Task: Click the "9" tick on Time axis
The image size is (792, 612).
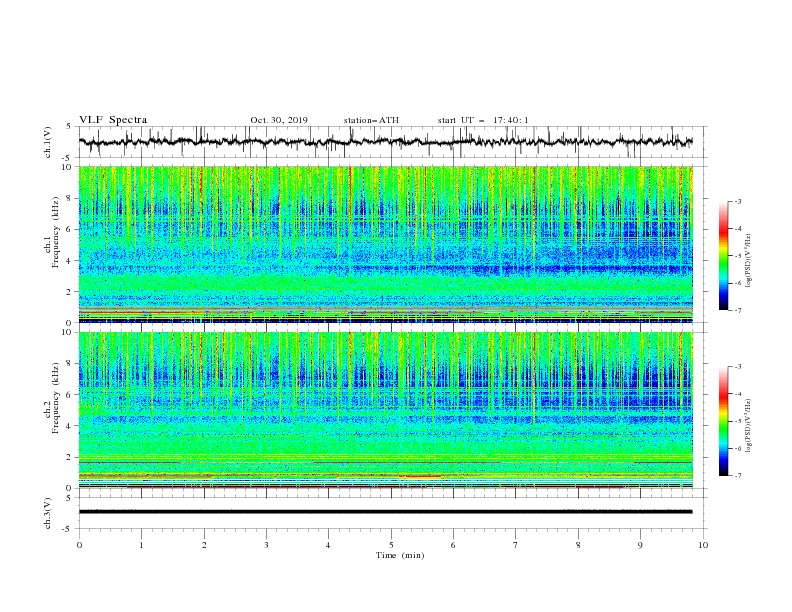Action: [x=640, y=545]
